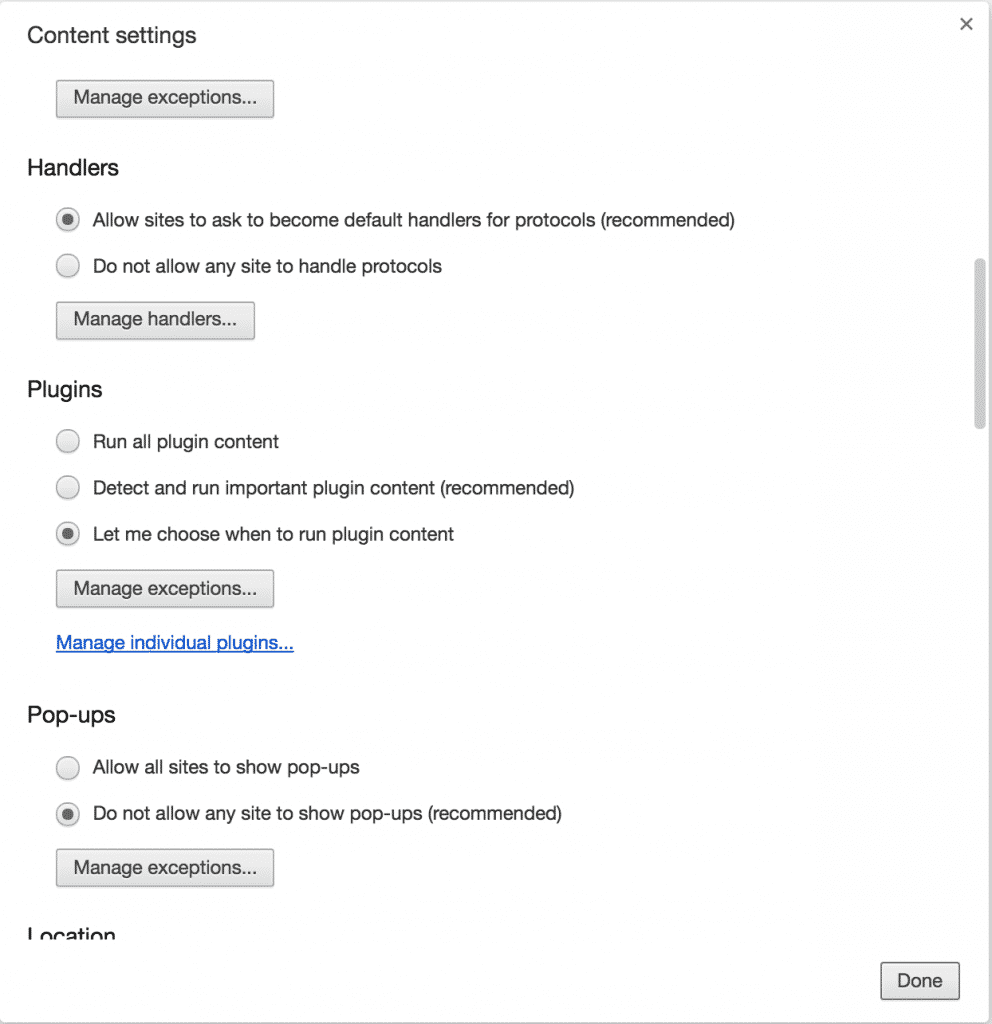Select Allow sites to ask default handlers radio

pyautogui.click(x=68, y=219)
